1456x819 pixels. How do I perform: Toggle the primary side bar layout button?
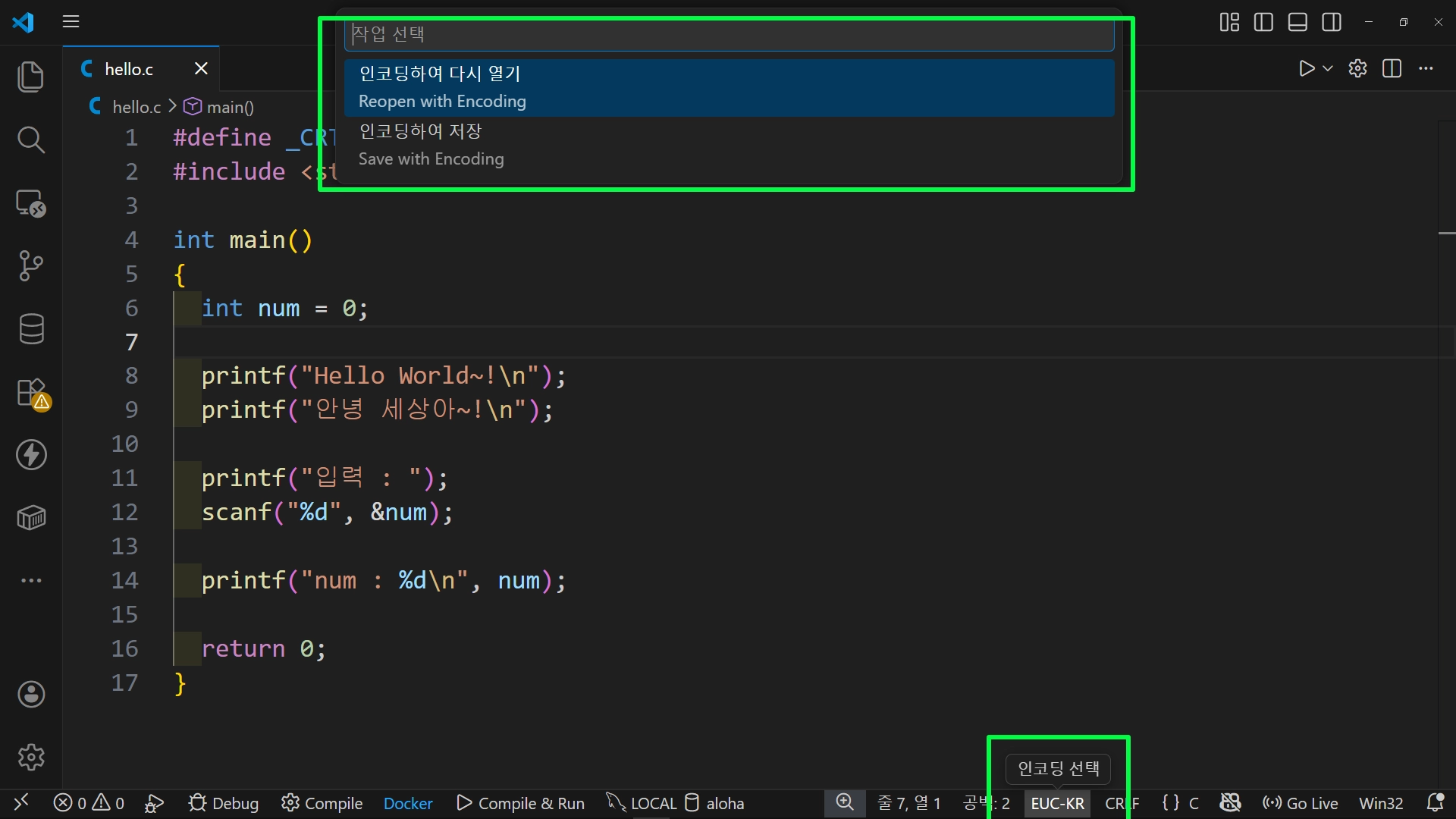1263,22
